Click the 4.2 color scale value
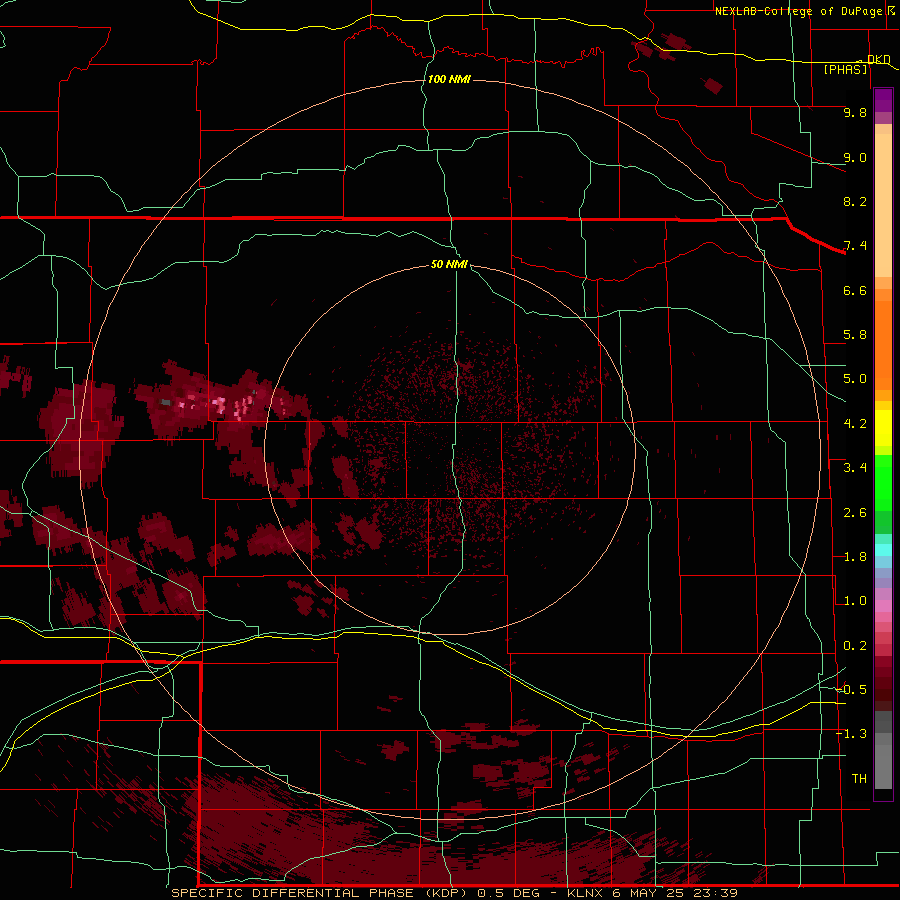This screenshot has width=900, height=900. tap(855, 424)
